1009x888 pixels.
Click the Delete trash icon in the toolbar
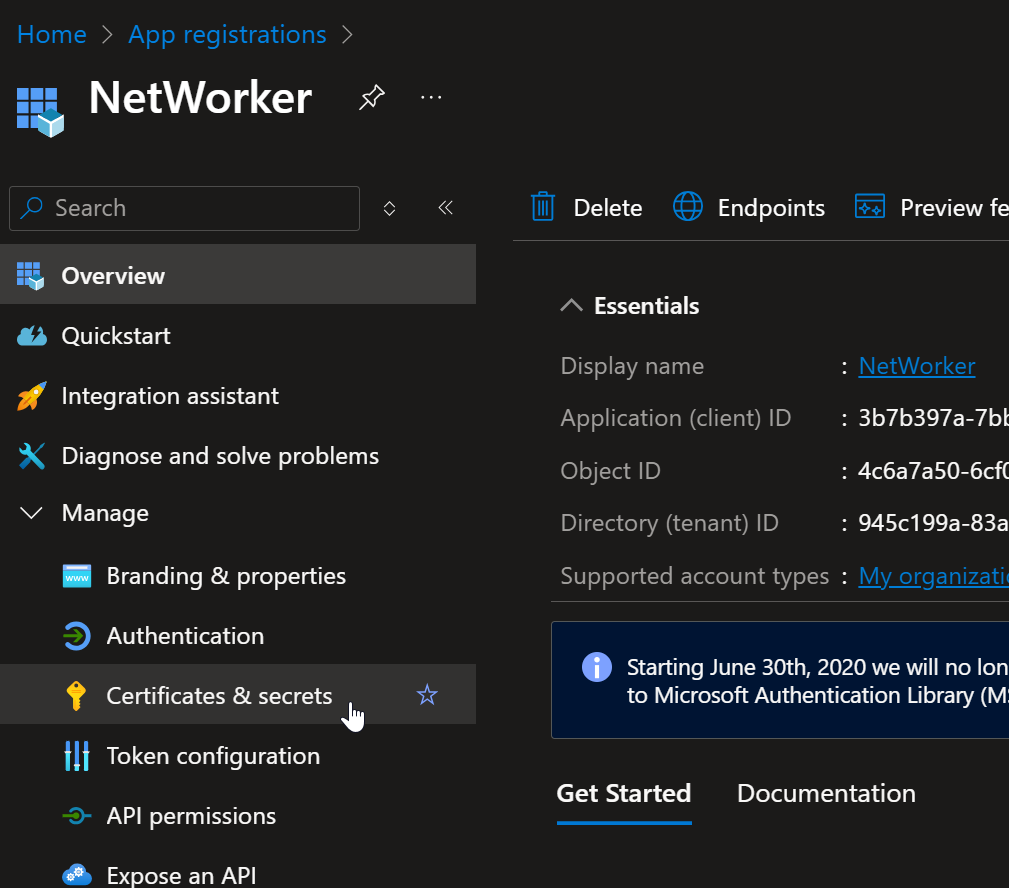click(x=543, y=207)
